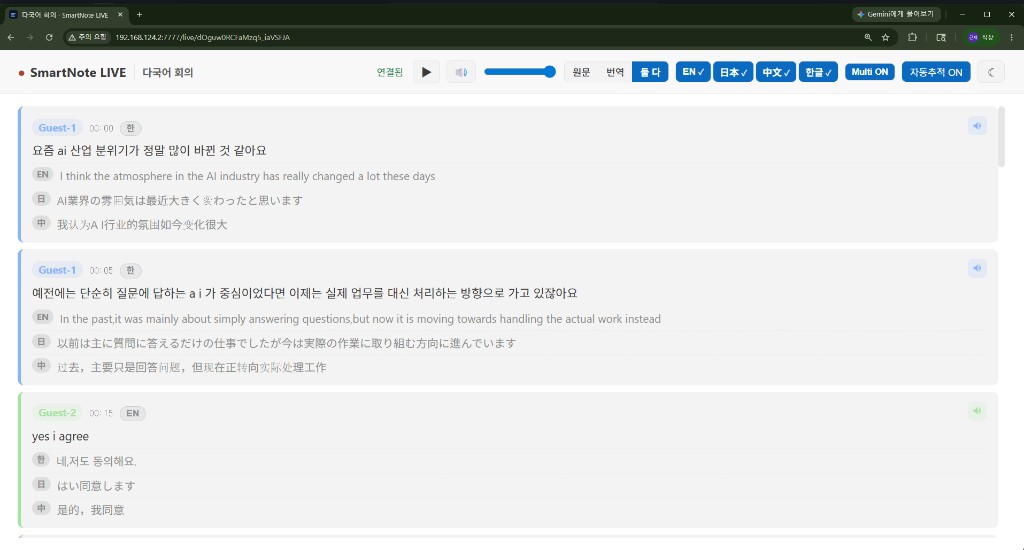Click the page vertical scrollbar
Viewport: 1024px width, 550px height.
(1001, 137)
